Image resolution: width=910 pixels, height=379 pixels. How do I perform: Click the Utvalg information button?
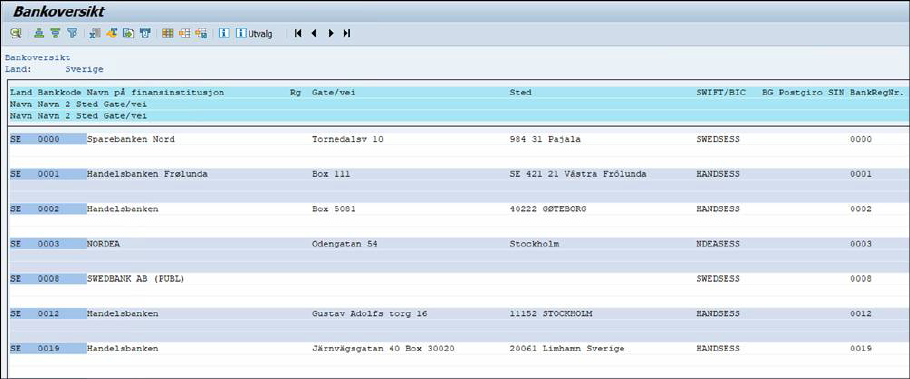tap(254, 34)
